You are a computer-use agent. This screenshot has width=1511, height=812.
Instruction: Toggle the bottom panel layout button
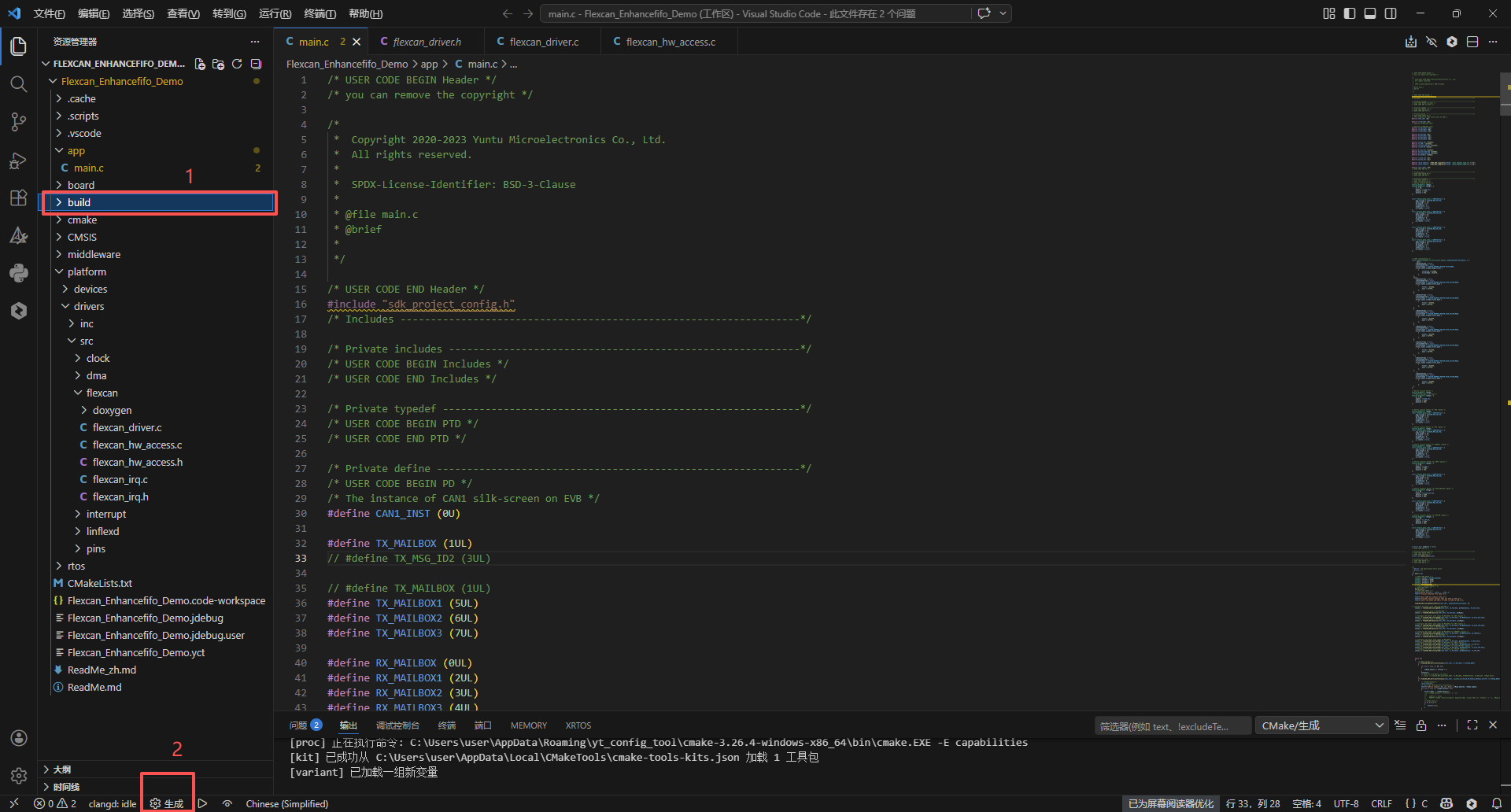[1370, 13]
